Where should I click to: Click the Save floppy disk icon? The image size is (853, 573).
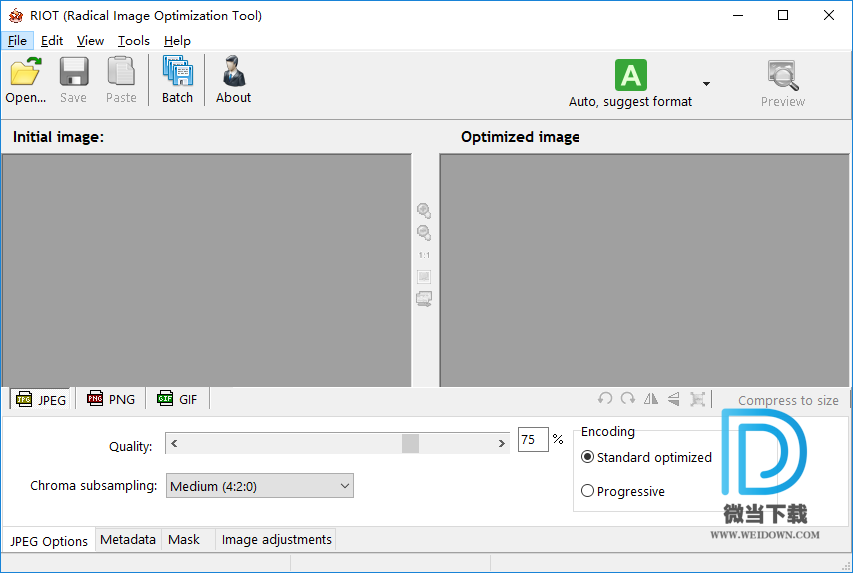point(73,71)
